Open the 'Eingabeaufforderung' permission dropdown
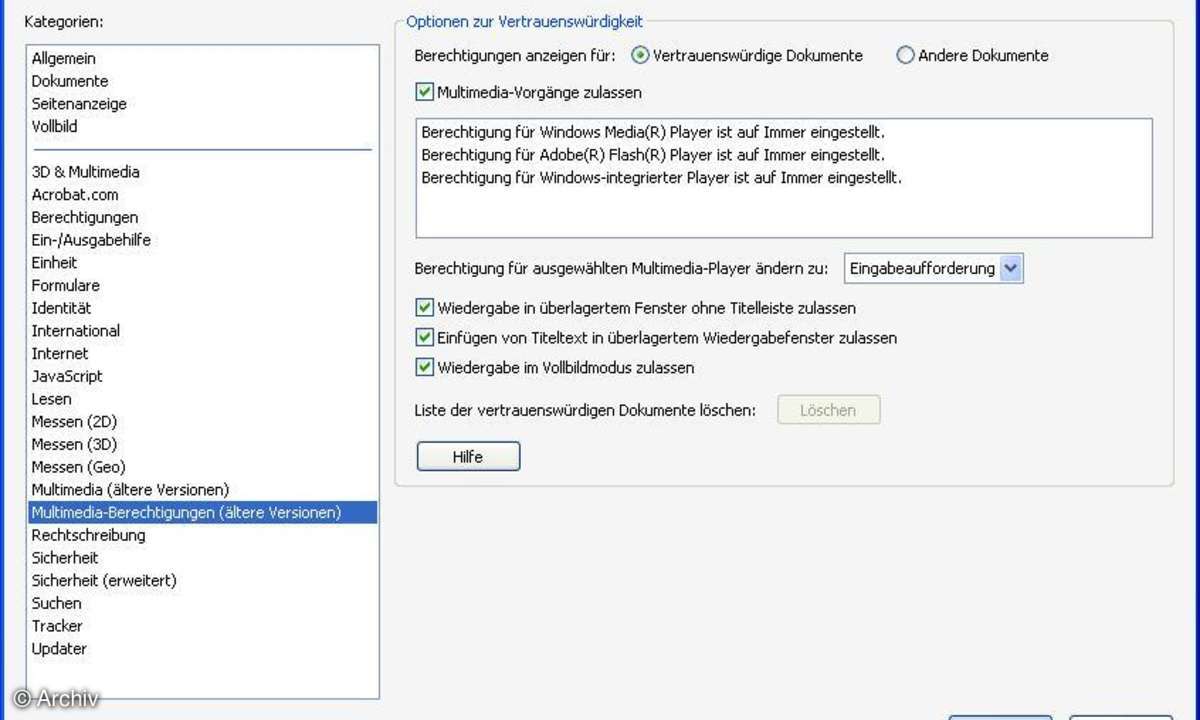 [x=933, y=268]
